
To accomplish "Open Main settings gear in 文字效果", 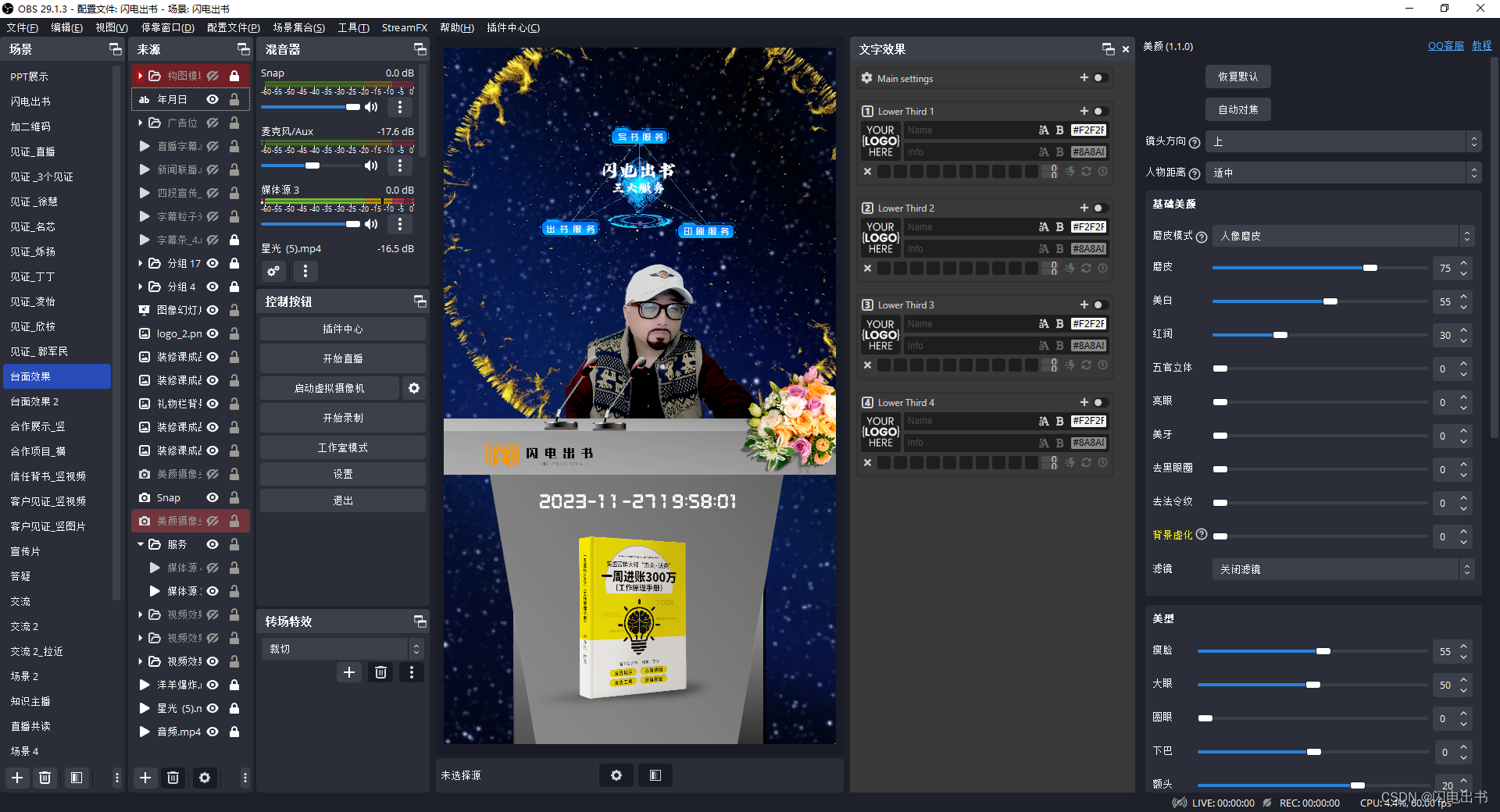I will click(866, 78).
